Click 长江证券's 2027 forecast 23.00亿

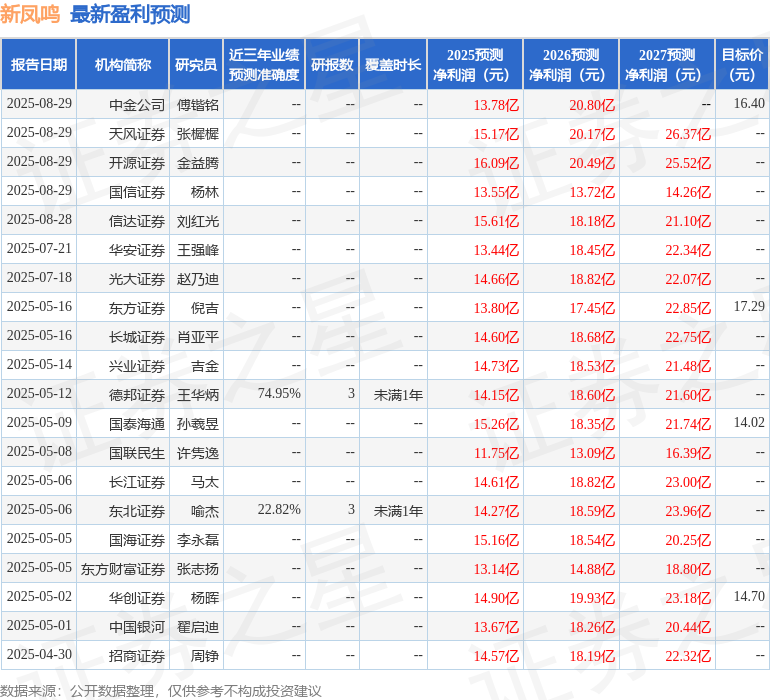click(688, 481)
